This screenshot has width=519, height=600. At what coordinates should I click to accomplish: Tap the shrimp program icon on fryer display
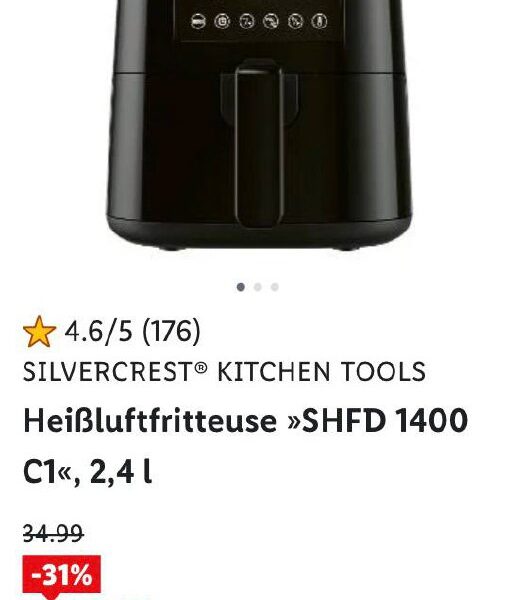point(271,21)
